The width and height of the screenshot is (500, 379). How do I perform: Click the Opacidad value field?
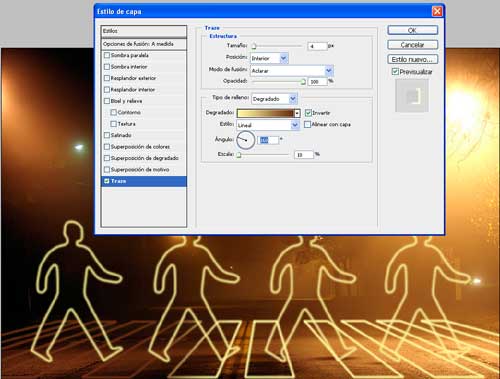[x=318, y=82]
